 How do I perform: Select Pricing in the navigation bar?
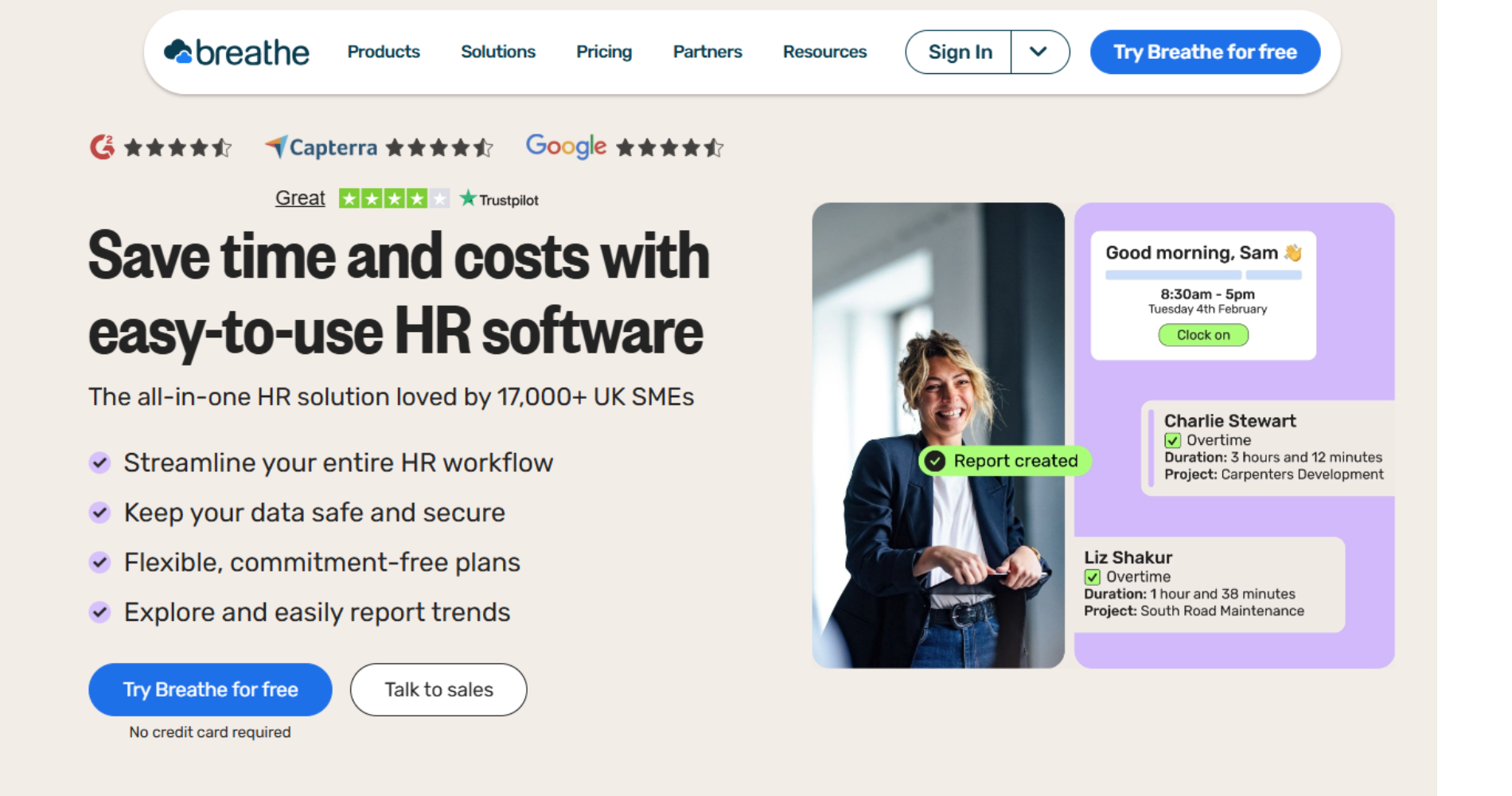click(603, 52)
